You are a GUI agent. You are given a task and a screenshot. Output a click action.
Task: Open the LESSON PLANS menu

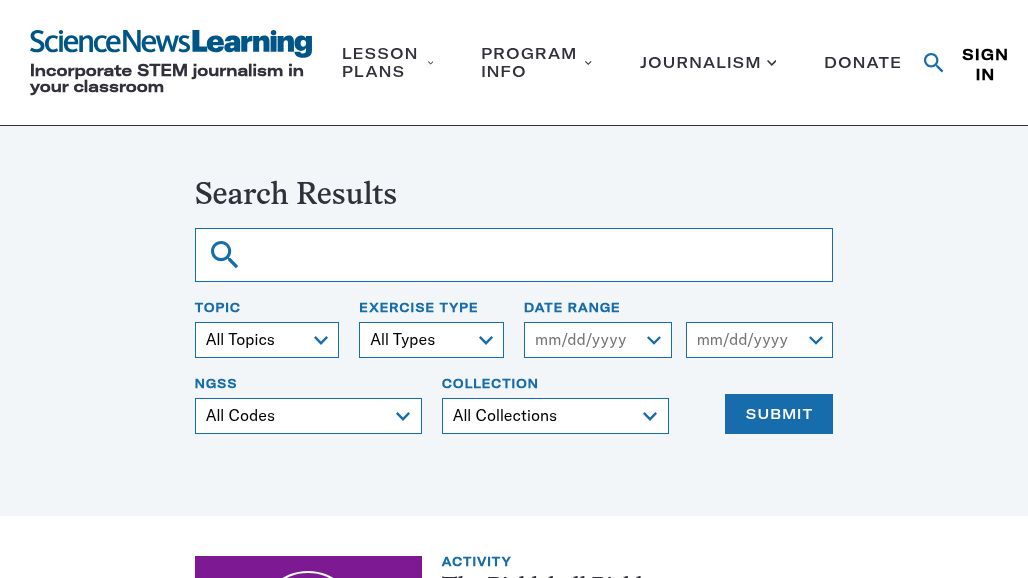(380, 62)
